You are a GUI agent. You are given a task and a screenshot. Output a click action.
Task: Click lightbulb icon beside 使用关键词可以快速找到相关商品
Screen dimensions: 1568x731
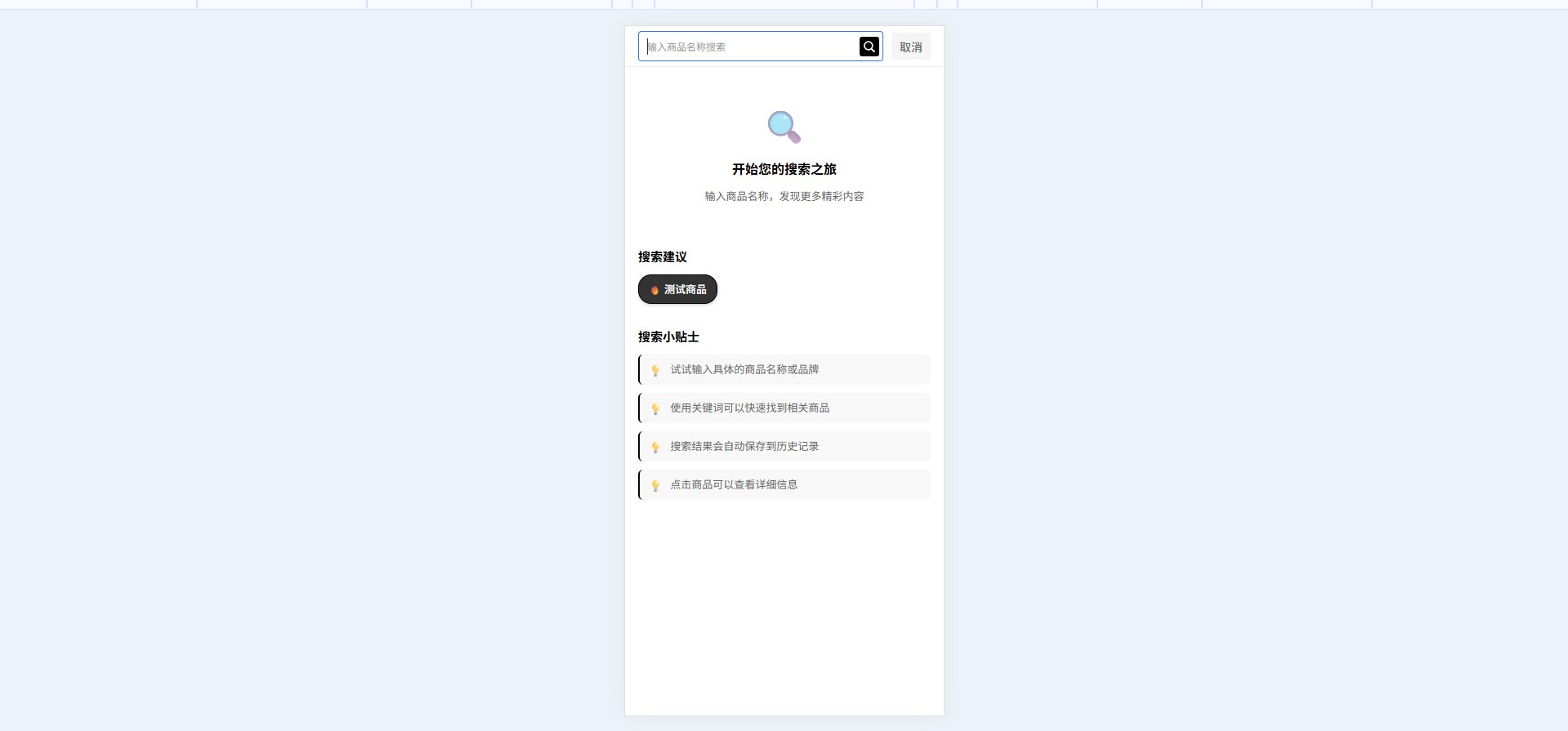pyautogui.click(x=655, y=408)
